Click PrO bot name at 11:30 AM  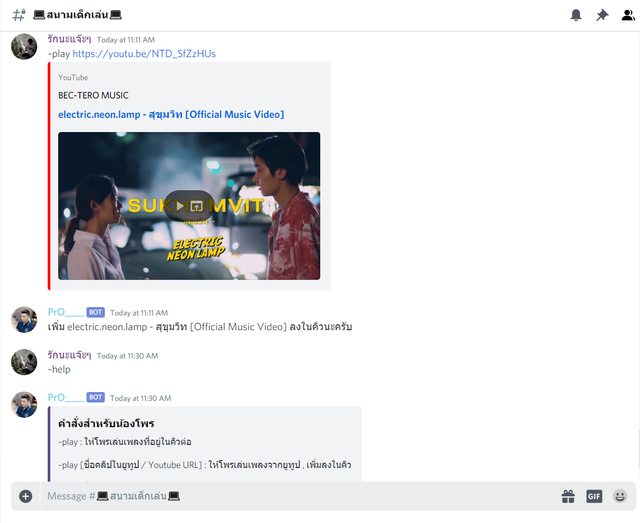coord(65,398)
